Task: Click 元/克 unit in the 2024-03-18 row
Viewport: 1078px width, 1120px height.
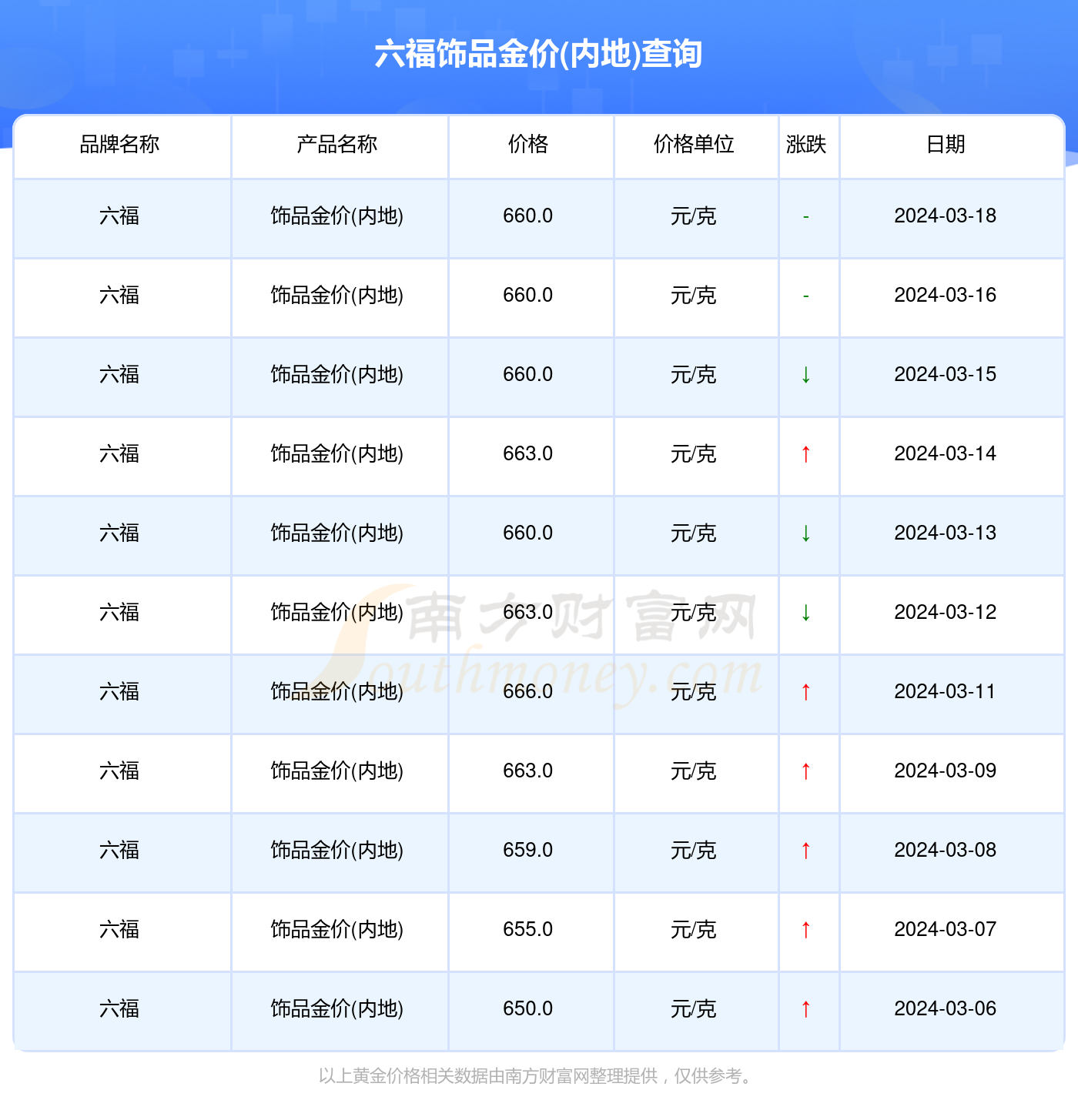Action: [x=694, y=216]
